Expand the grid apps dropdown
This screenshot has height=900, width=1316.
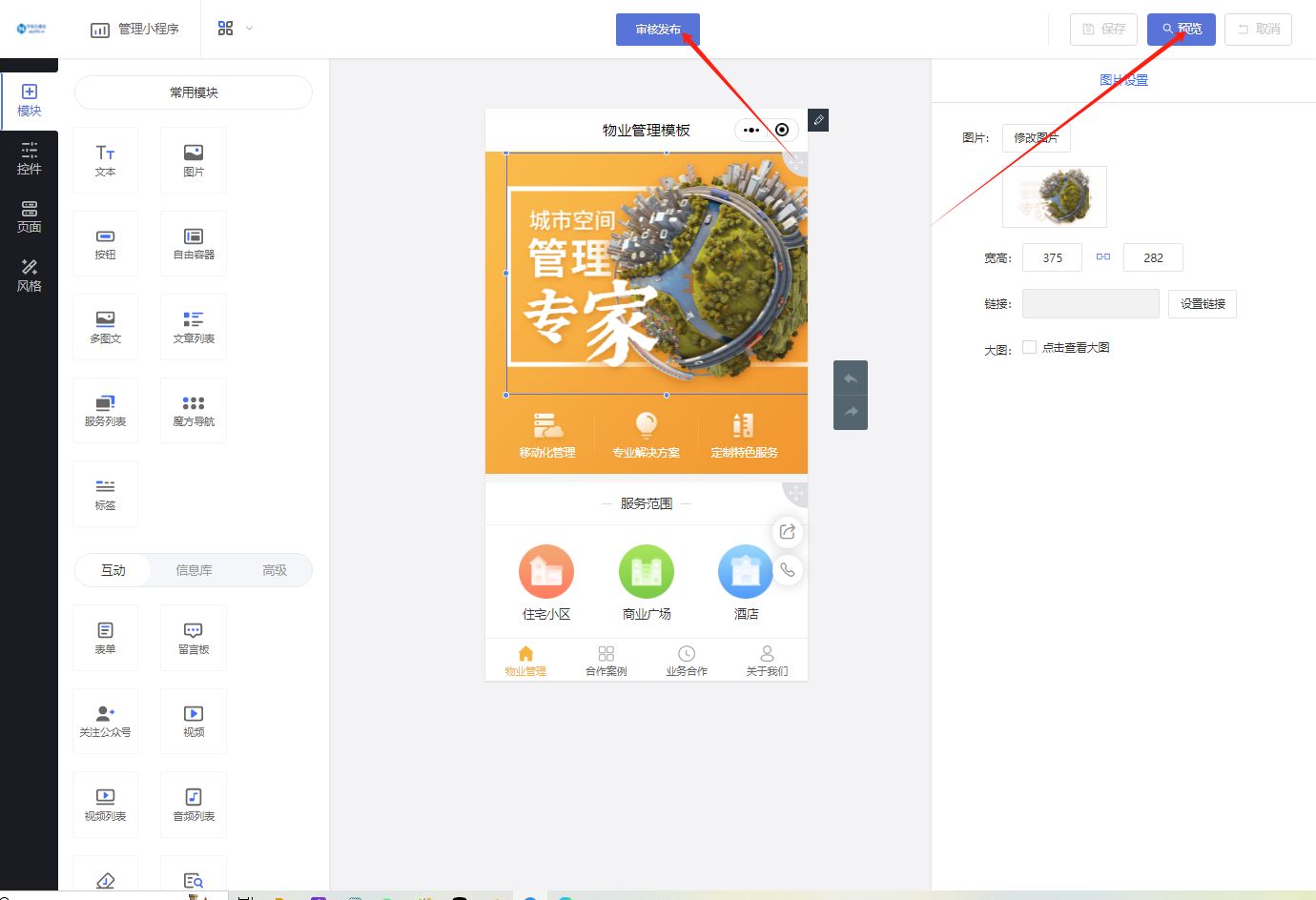point(235,29)
